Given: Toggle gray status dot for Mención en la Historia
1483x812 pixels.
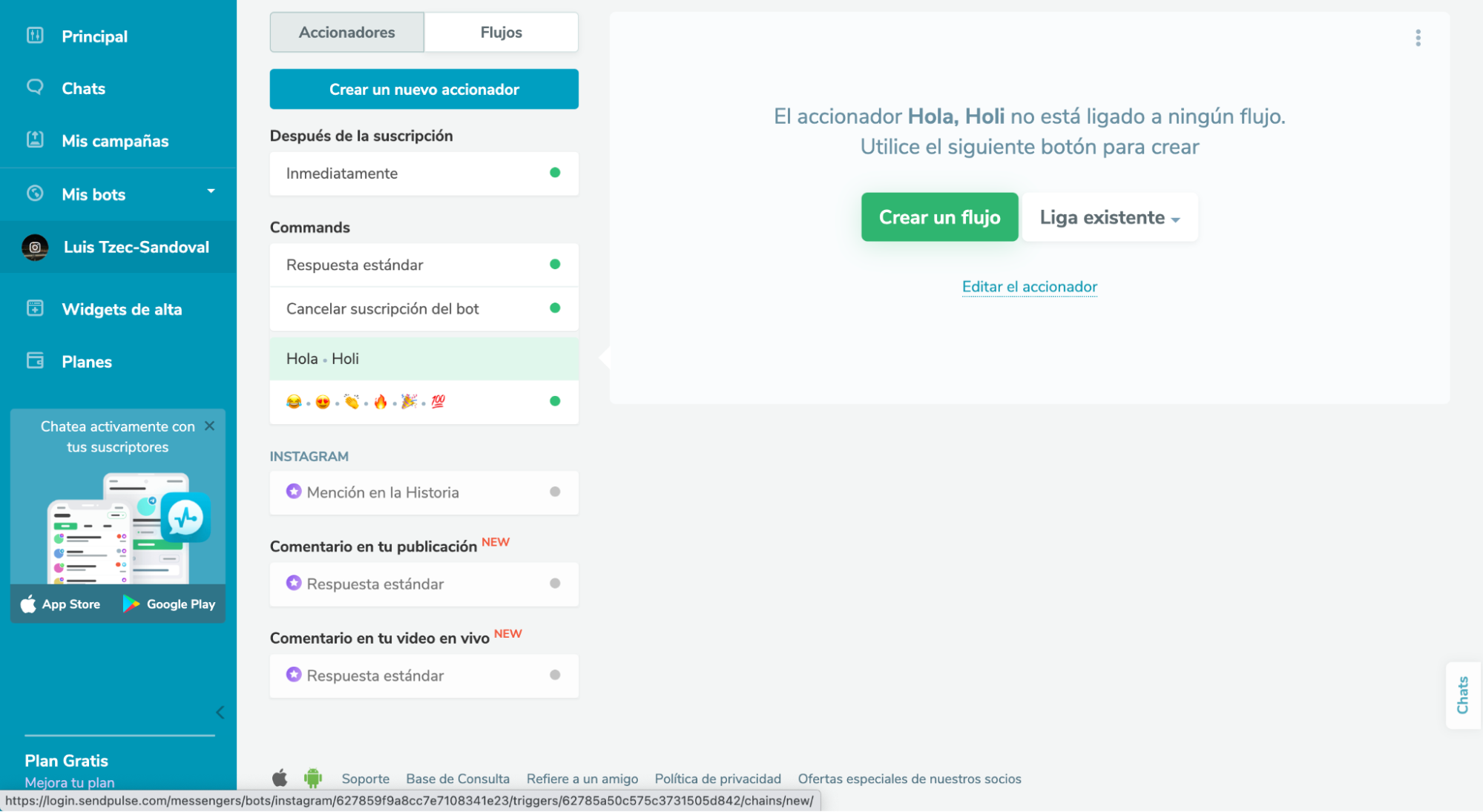Looking at the screenshot, I should [x=555, y=492].
